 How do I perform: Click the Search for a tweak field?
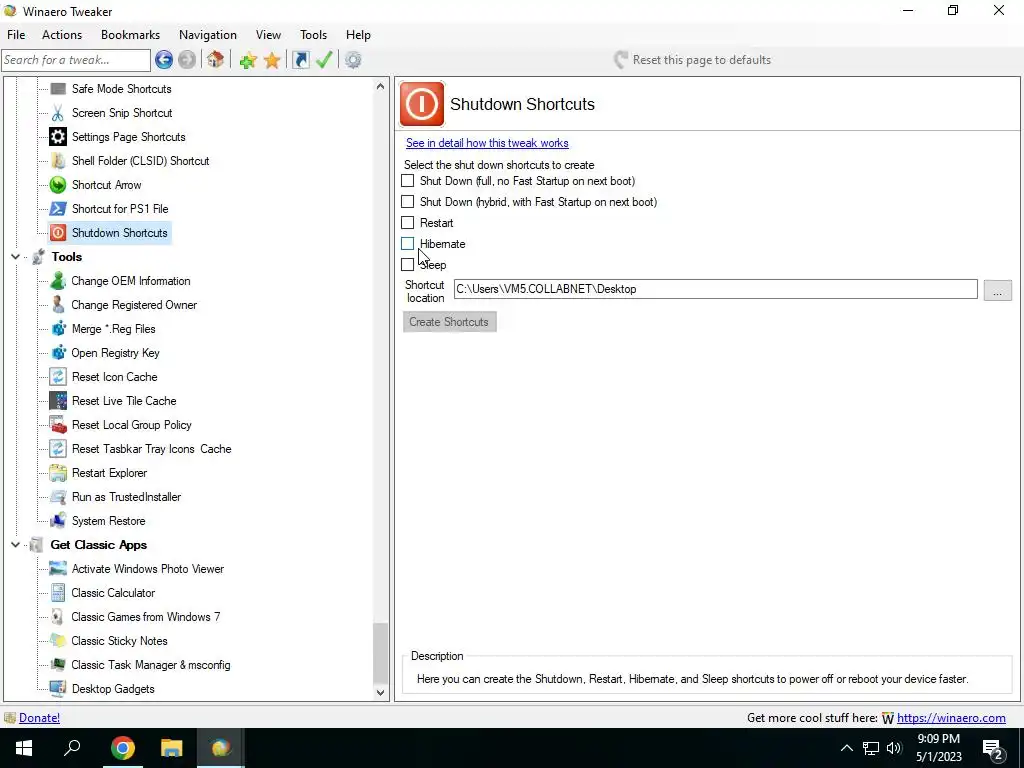[x=76, y=60]
